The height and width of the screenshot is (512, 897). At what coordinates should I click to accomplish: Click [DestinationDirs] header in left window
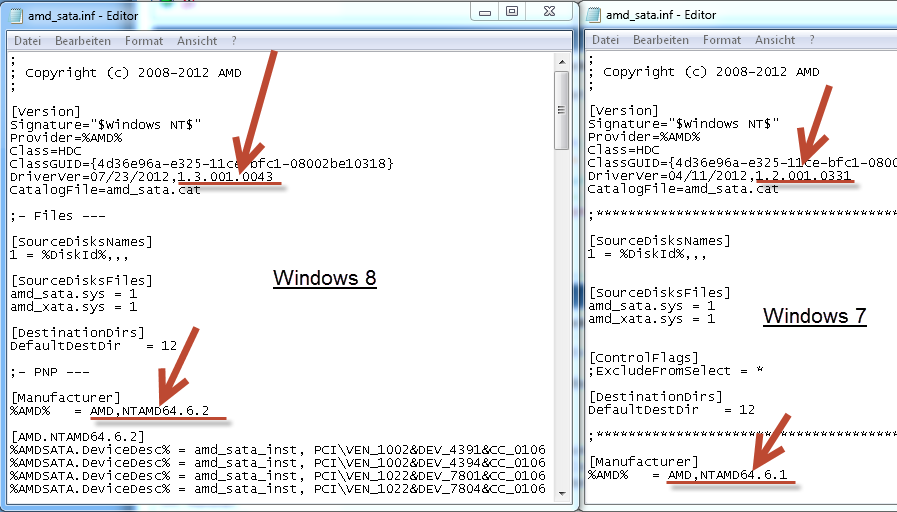tap(77, 332)
